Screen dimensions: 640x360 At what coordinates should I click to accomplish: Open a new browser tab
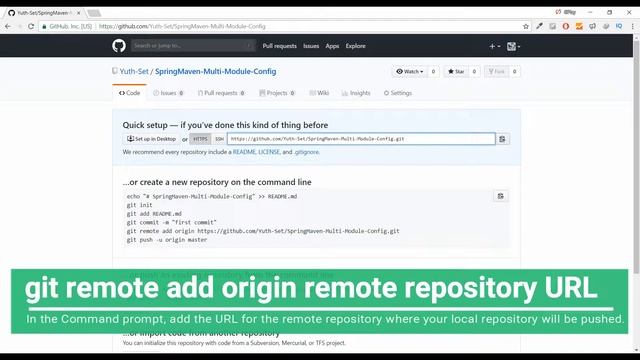click(94, 13)
